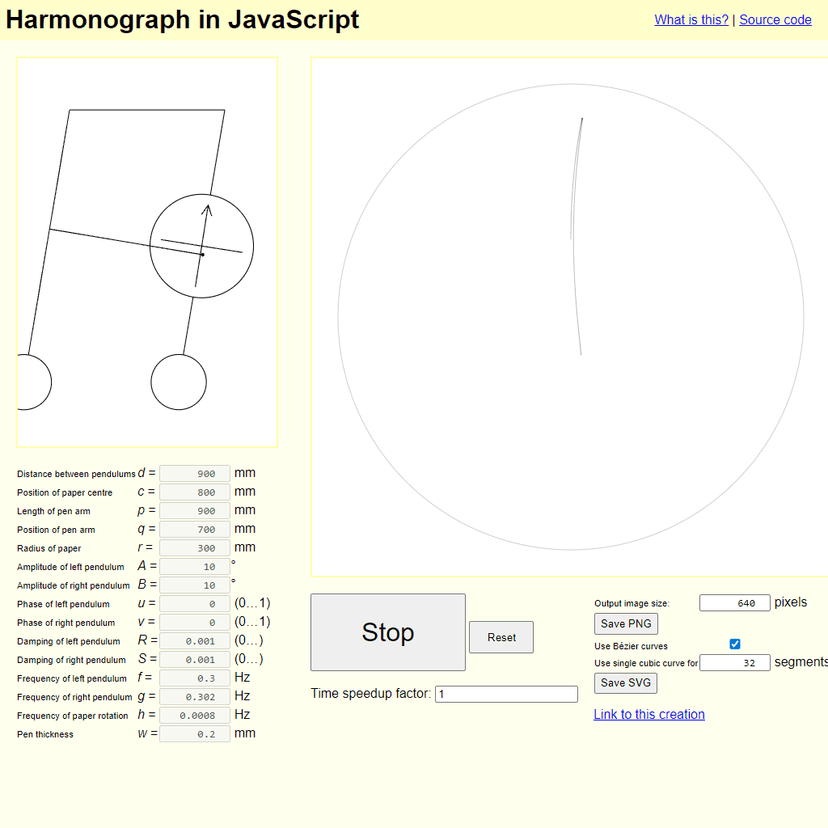Click the Frequency of paper rotation field
Image resolution: width=828 pixels, height=828 pixels.
point(194,714)
